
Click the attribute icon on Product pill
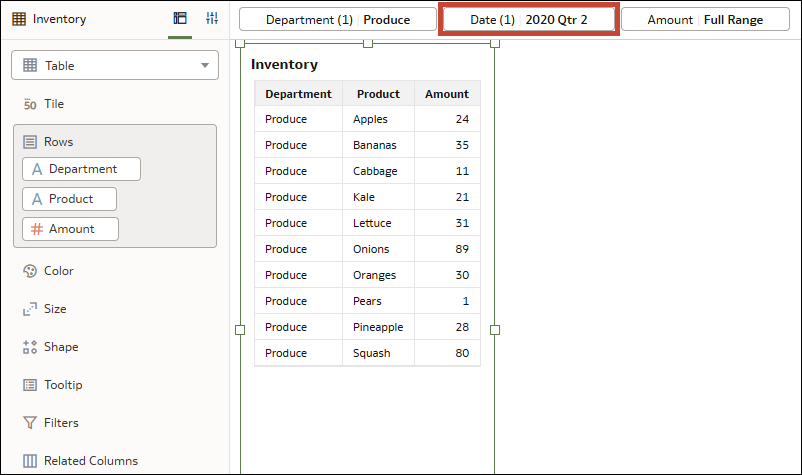pyautogui.click(x=37, y=199)
